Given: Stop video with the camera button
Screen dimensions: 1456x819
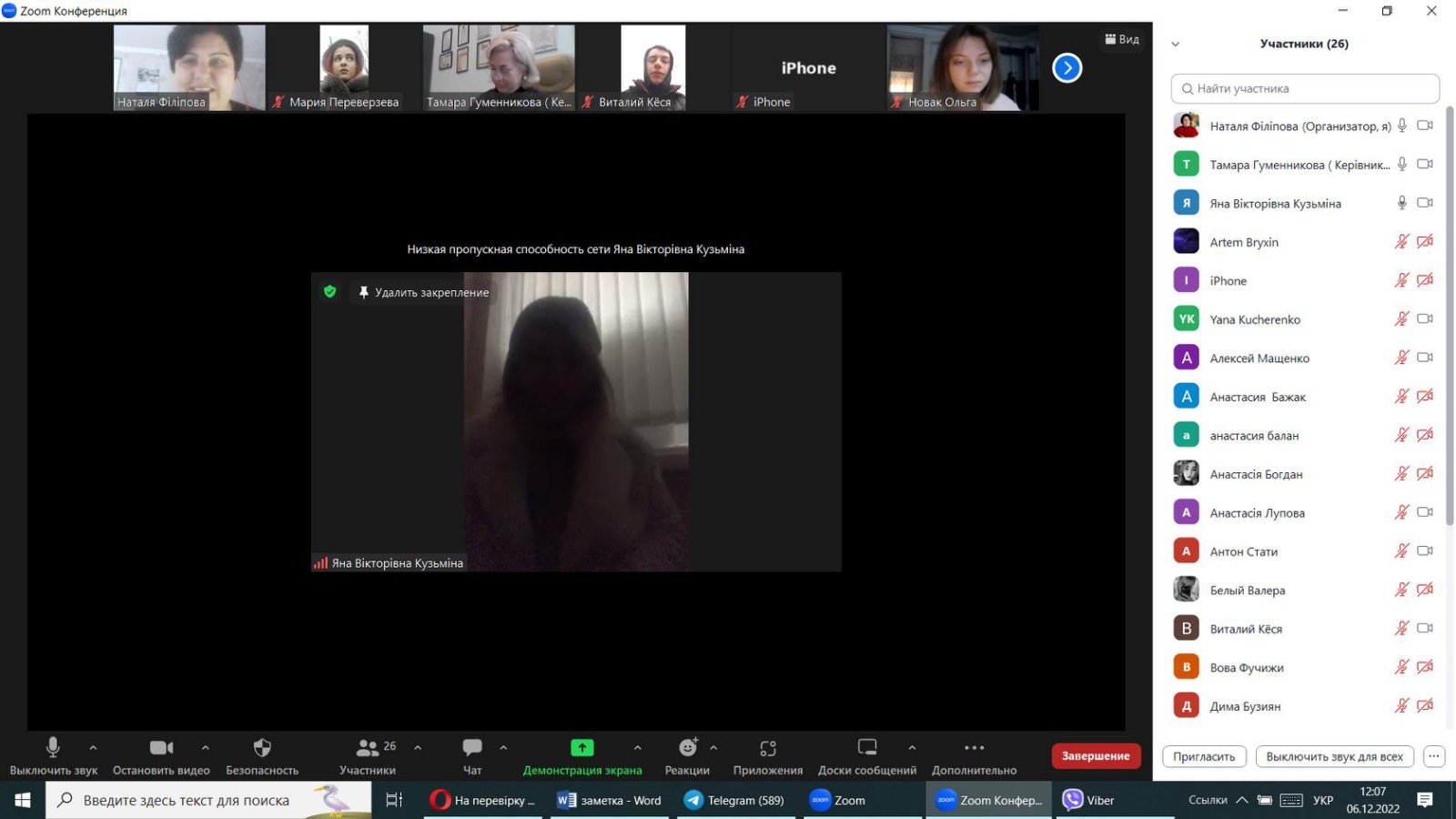Looking at the screenshot, I should tap(161, 748).
